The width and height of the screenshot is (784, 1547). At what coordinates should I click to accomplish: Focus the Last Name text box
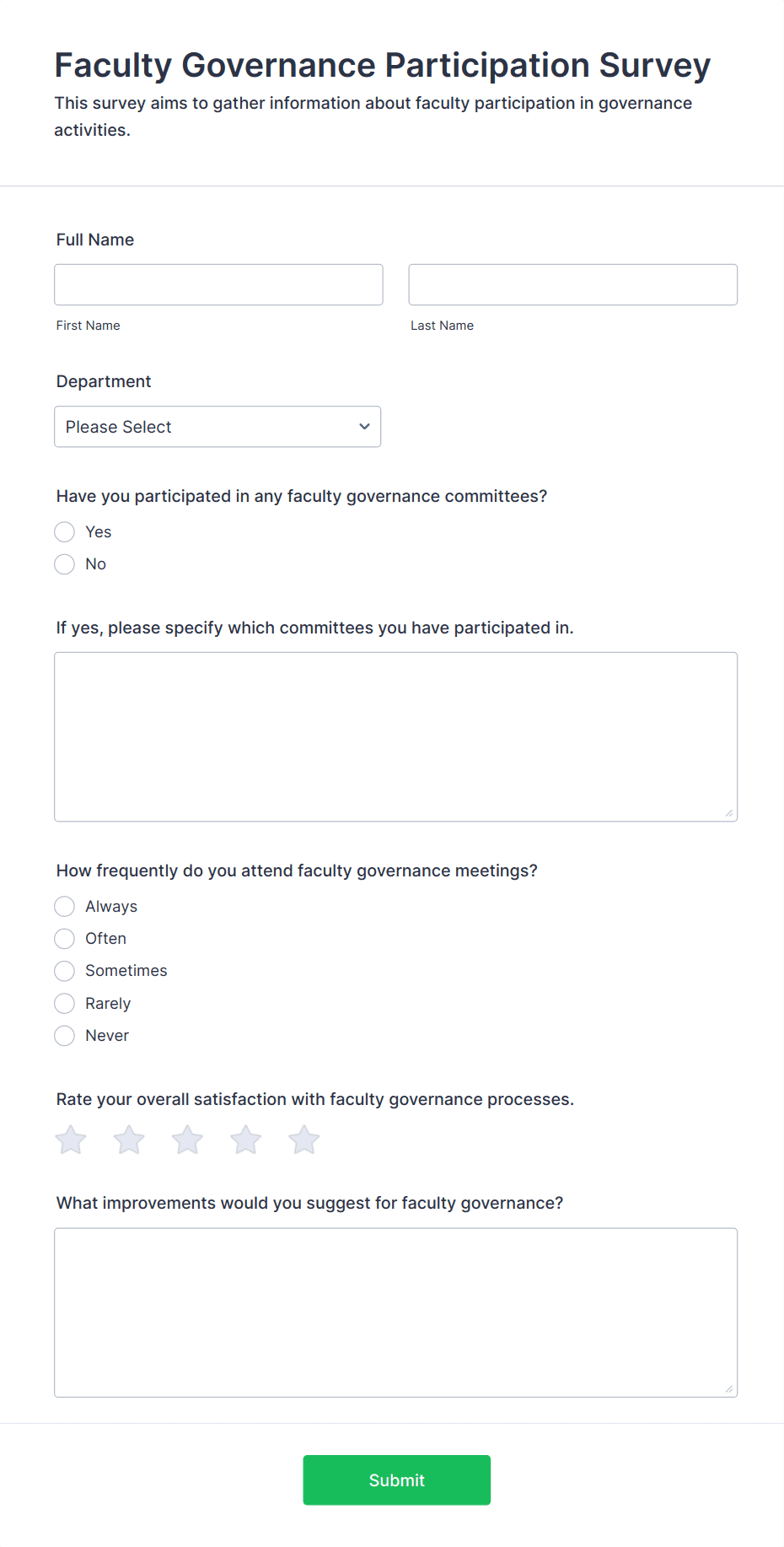(x=572, y=285)
